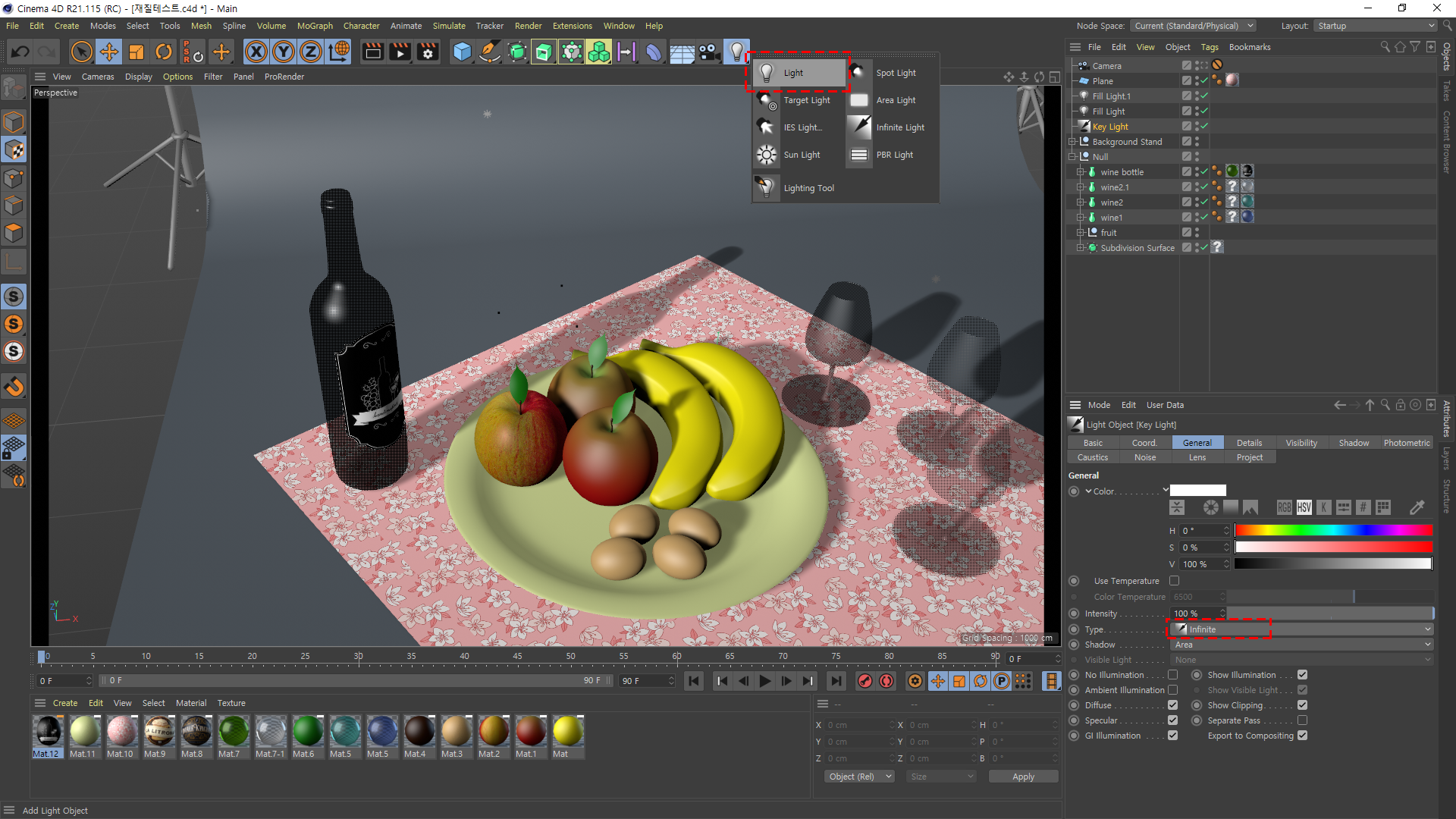Enable the Use Temperature checkbox
Image resolution: width=1456 pixels, height=819 pixels.
[x=1174, y=581]
